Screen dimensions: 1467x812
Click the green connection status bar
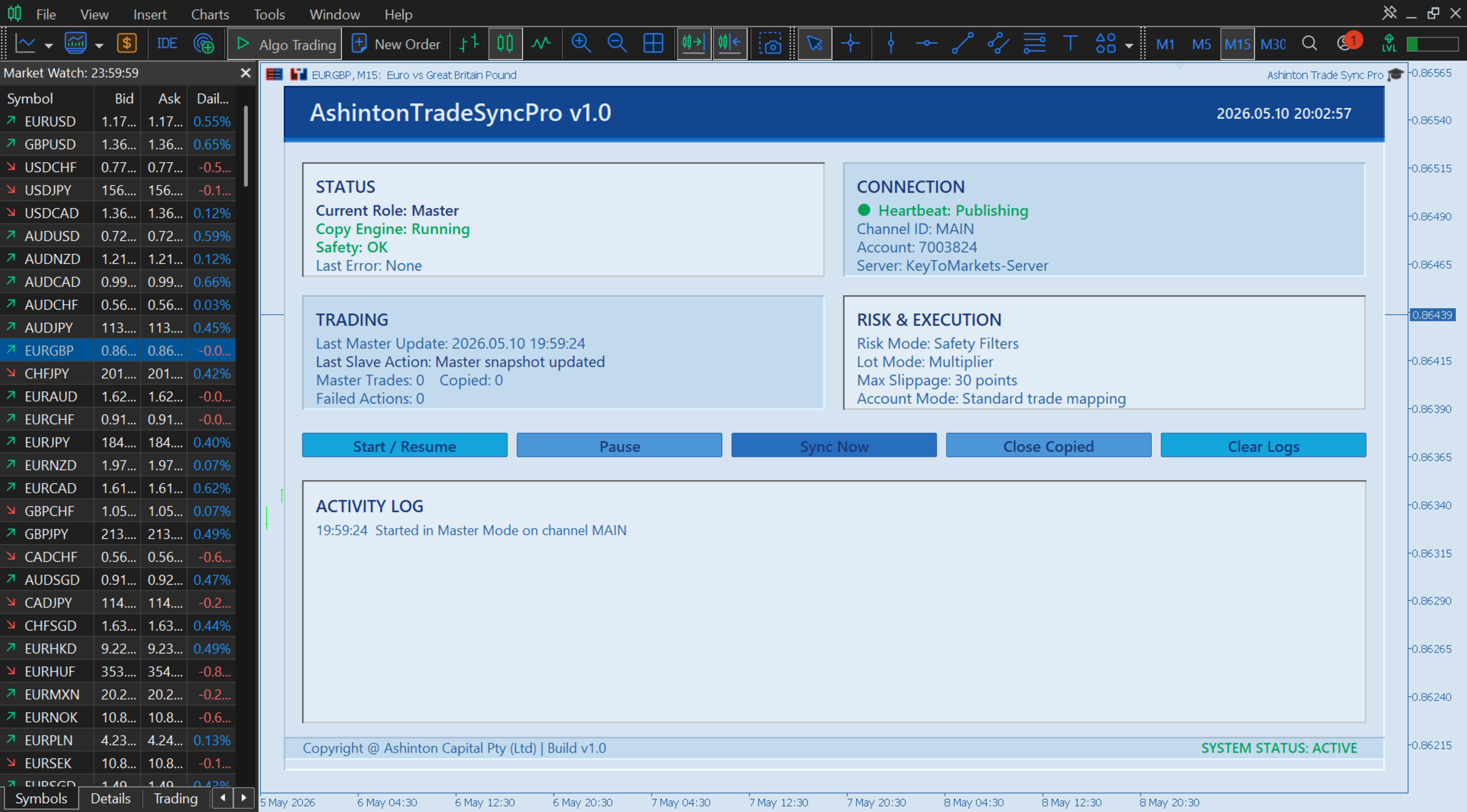[x=1433, y=44]
